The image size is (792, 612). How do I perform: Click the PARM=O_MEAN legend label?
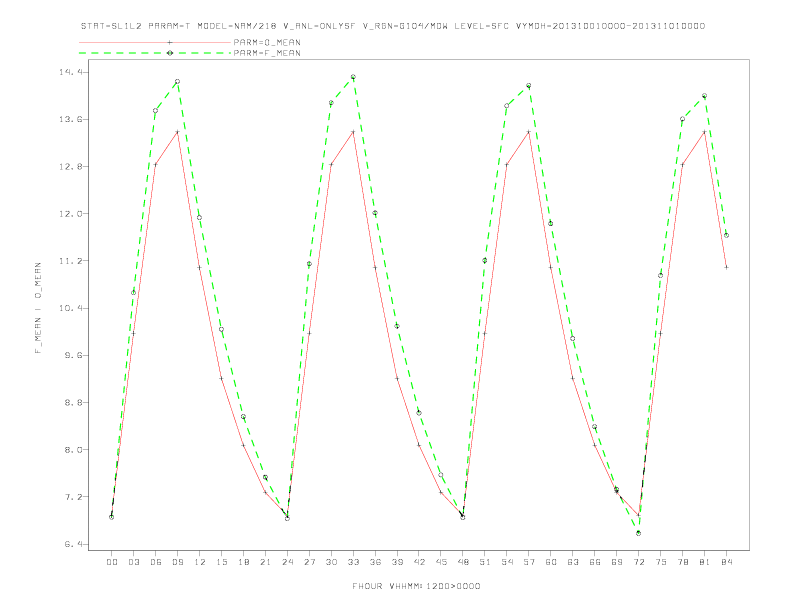pyautogui.click(x=267, y=42)
